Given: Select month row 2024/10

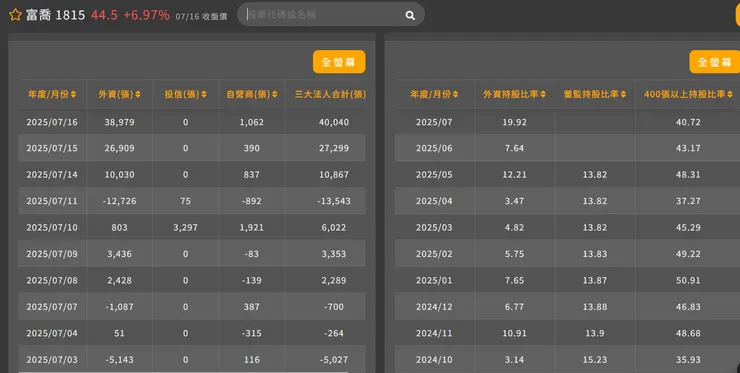Looking at the screenshot, I should tap(434, 360).
